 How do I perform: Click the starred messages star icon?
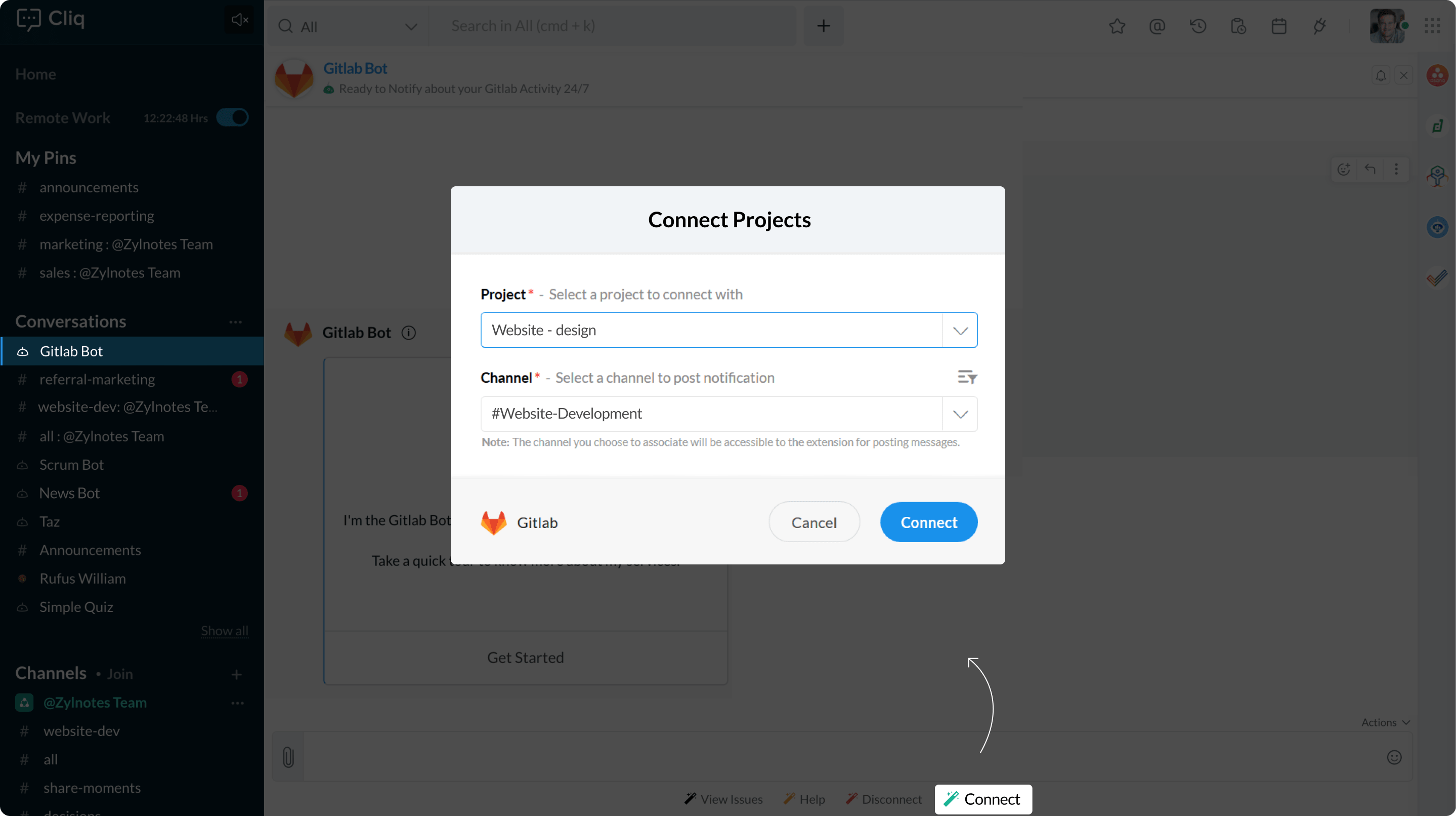tap(1117, 26)
